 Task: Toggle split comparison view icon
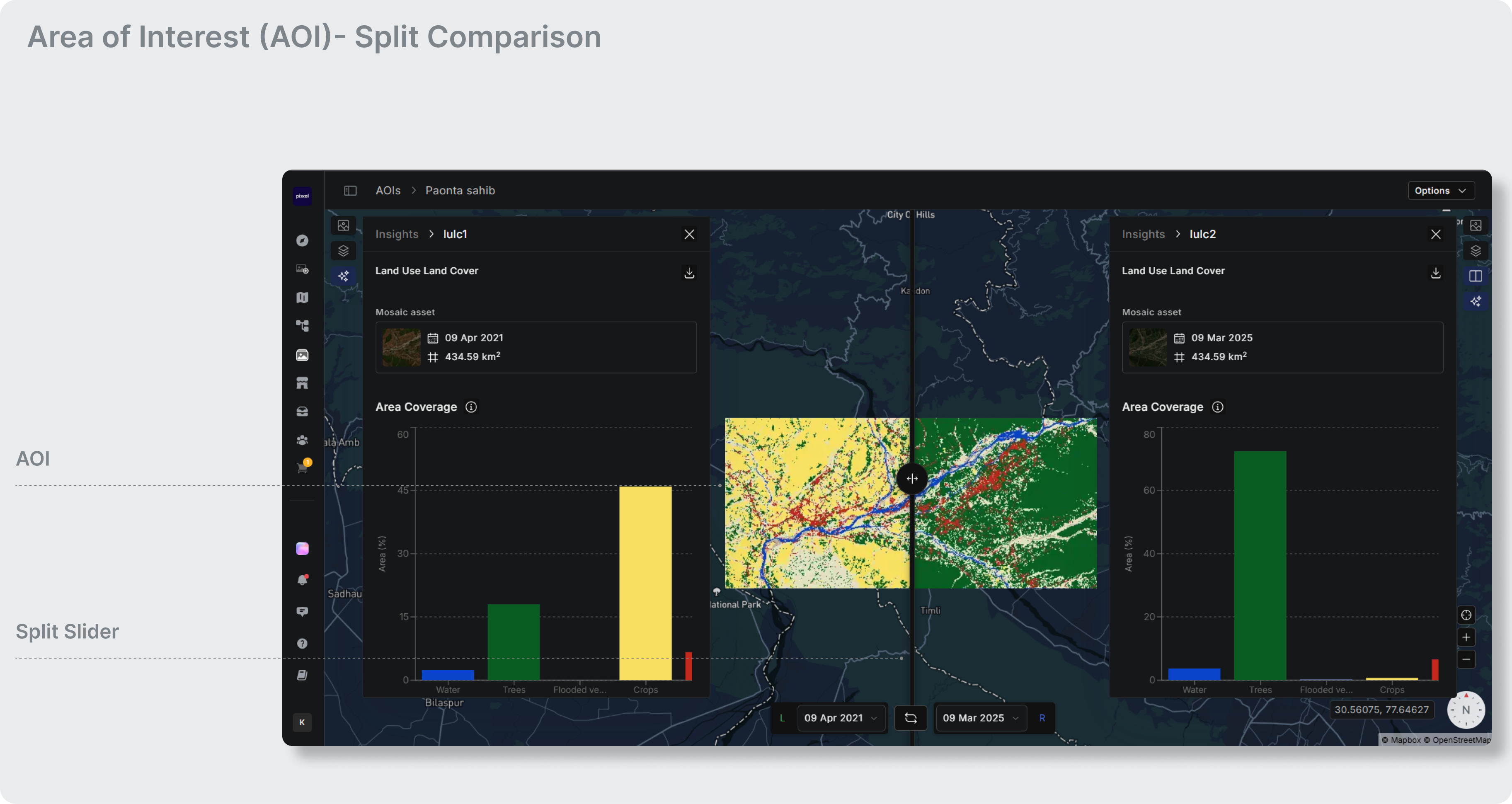coord(1476,276)
